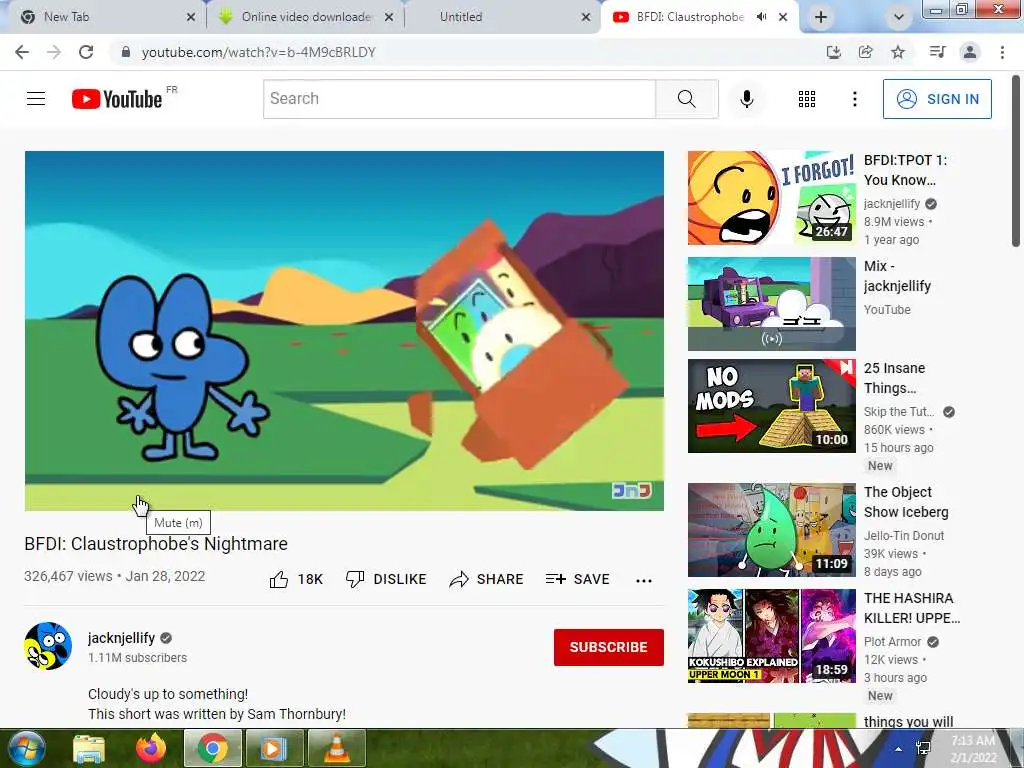Viewport: 1024px width, 768px height.
Task: Click the SIGN IN button
Action: [937, 99]
